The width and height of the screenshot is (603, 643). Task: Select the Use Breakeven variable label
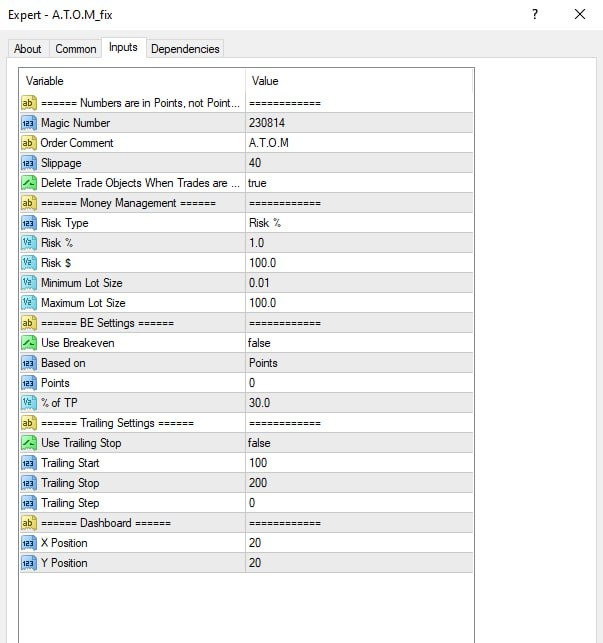pyautogui.click(x=78, y=343)
